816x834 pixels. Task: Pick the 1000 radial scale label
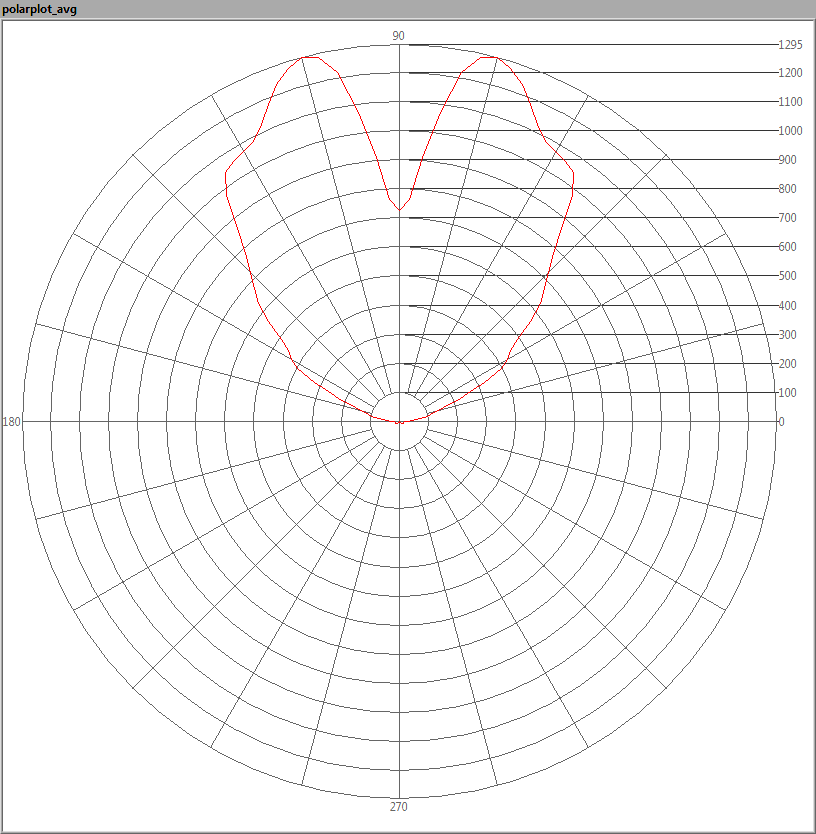[790, 131]
